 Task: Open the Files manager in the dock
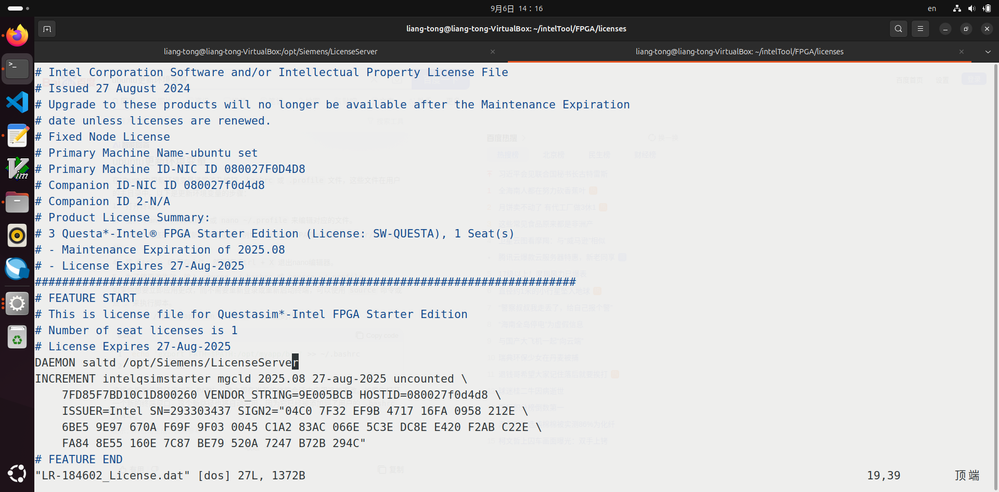coord(17,202)
